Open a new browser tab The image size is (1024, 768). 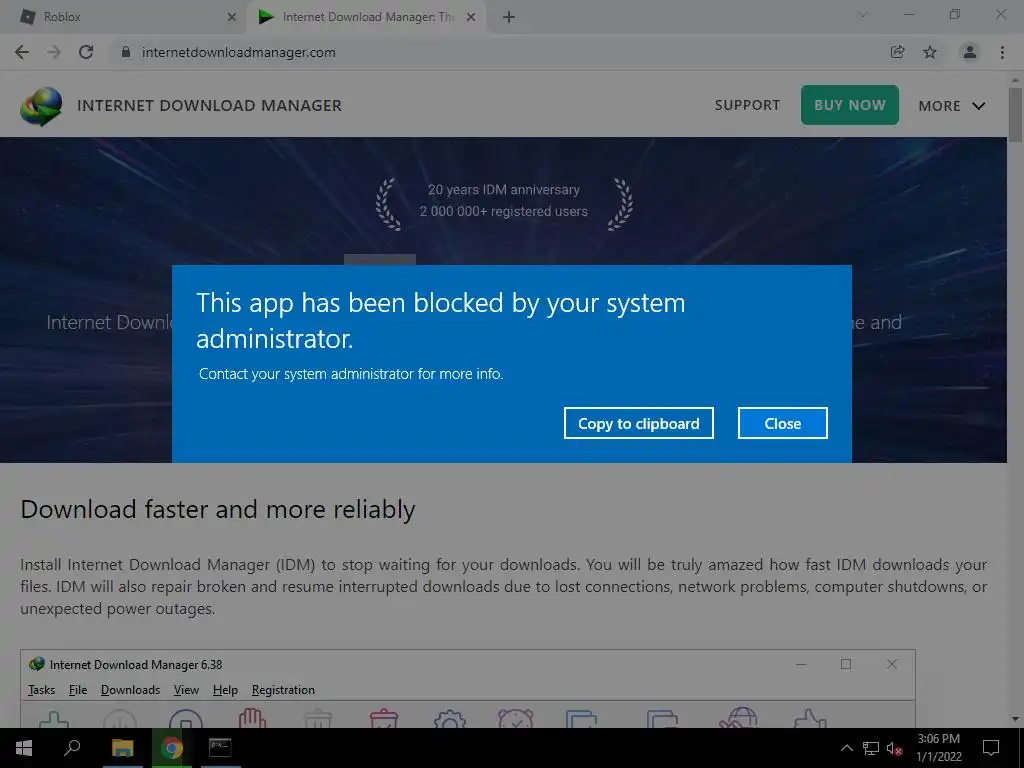point(509,18)
